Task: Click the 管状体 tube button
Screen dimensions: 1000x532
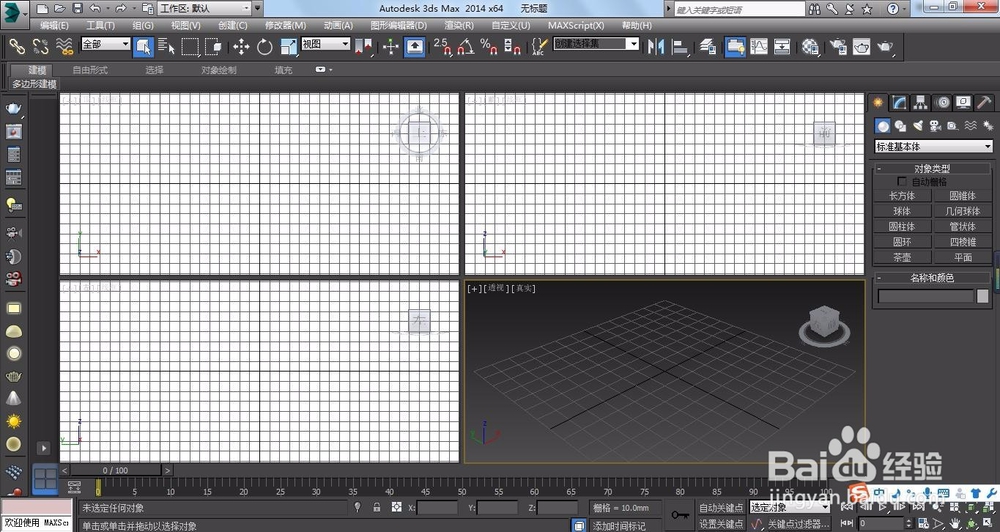Action: pos(962,226)
